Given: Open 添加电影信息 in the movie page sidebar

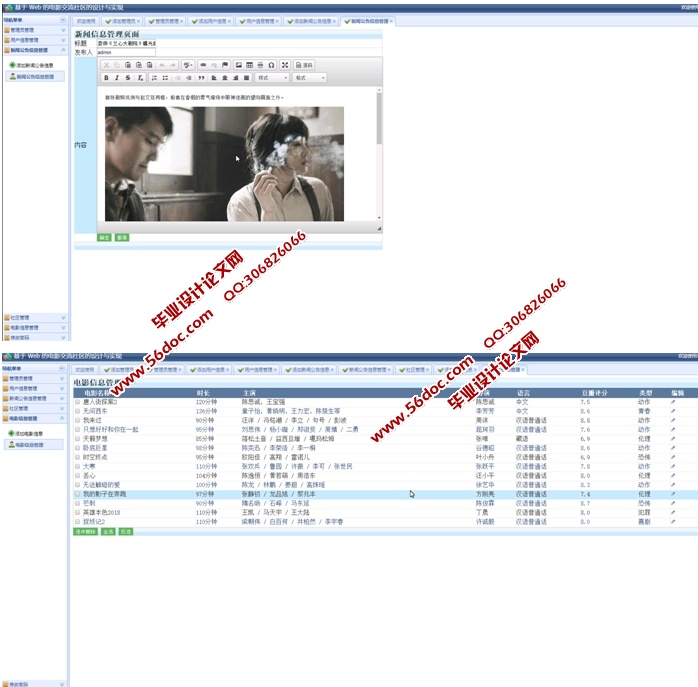Looking at the screenshot, I should coord(25,433).
